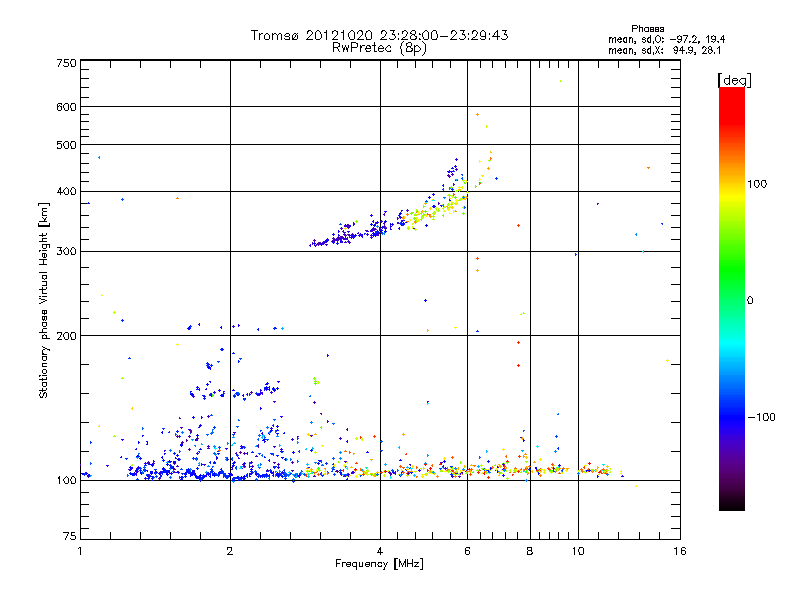Click the colorbar tick label "100"

click(757, 184)
